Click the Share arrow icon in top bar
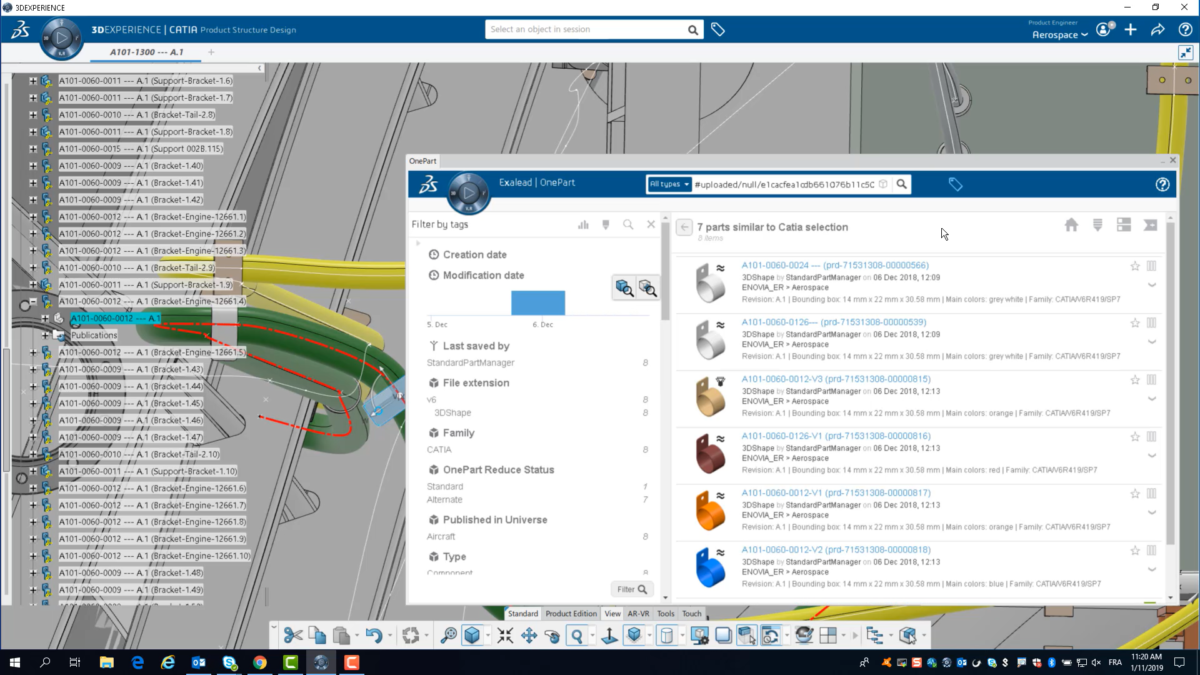The image size is (1200, 675). click(1158, 30)
